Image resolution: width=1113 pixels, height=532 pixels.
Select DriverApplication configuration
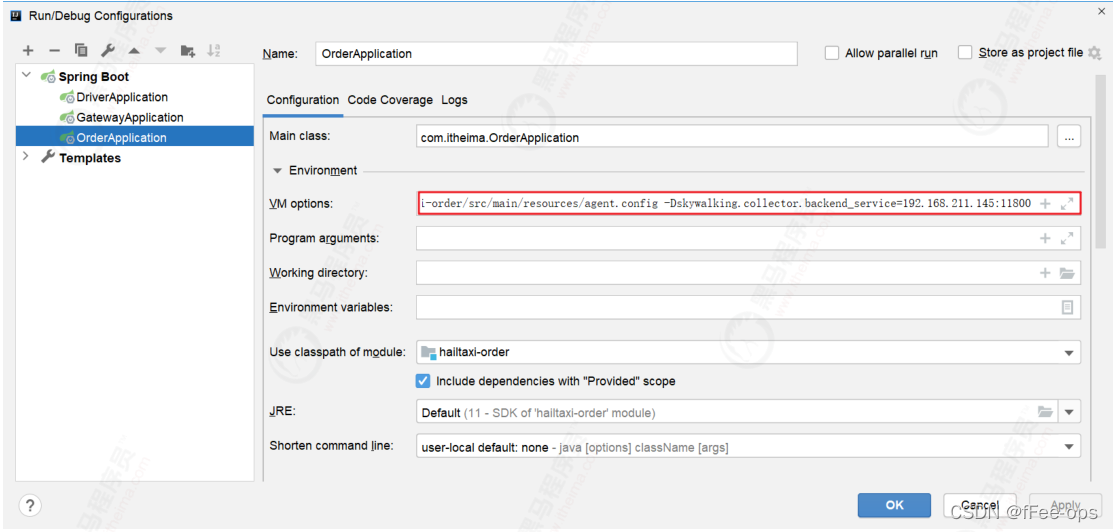[x=122, y=97]
